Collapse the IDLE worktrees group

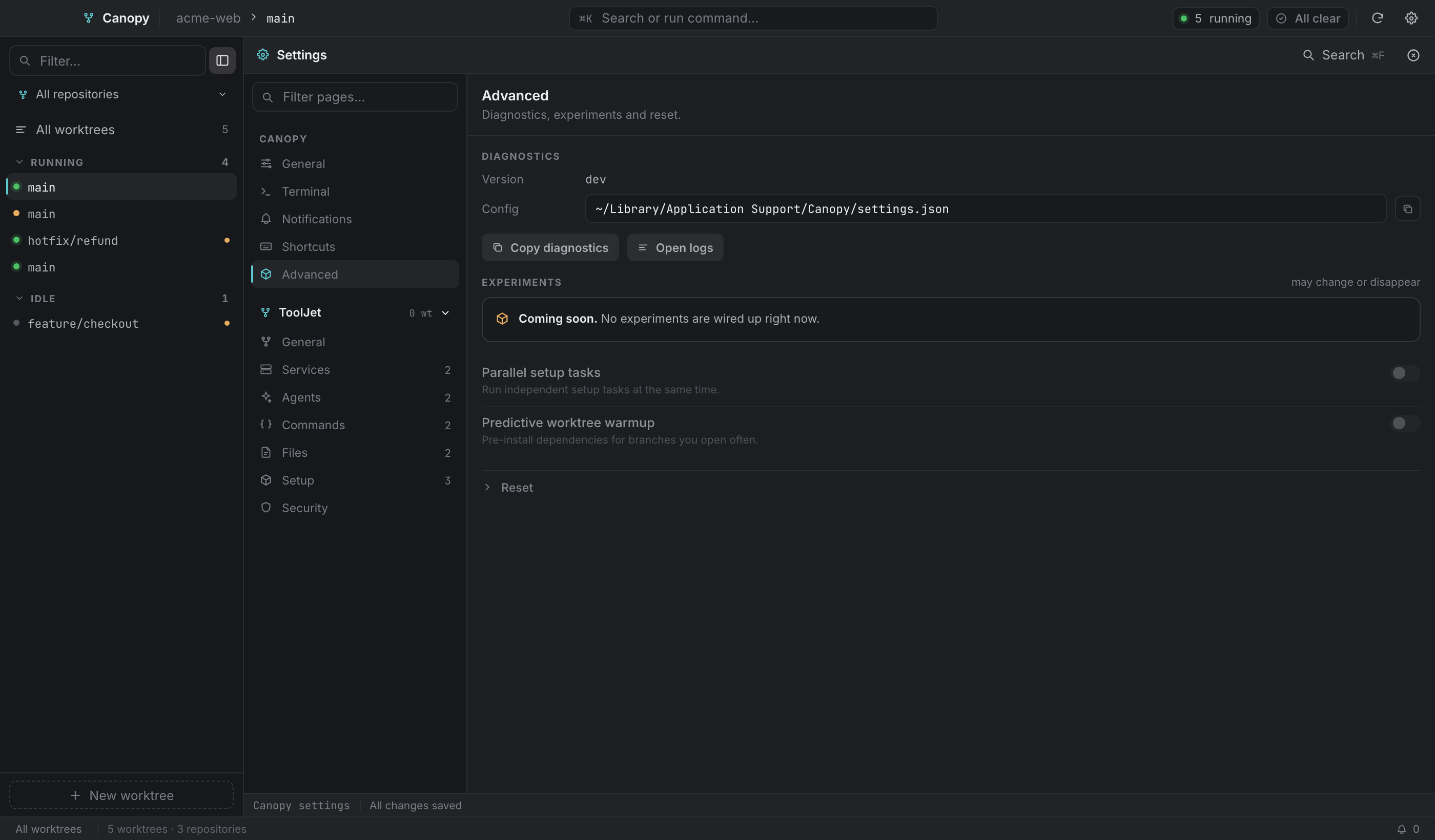(x=19, y=298)
